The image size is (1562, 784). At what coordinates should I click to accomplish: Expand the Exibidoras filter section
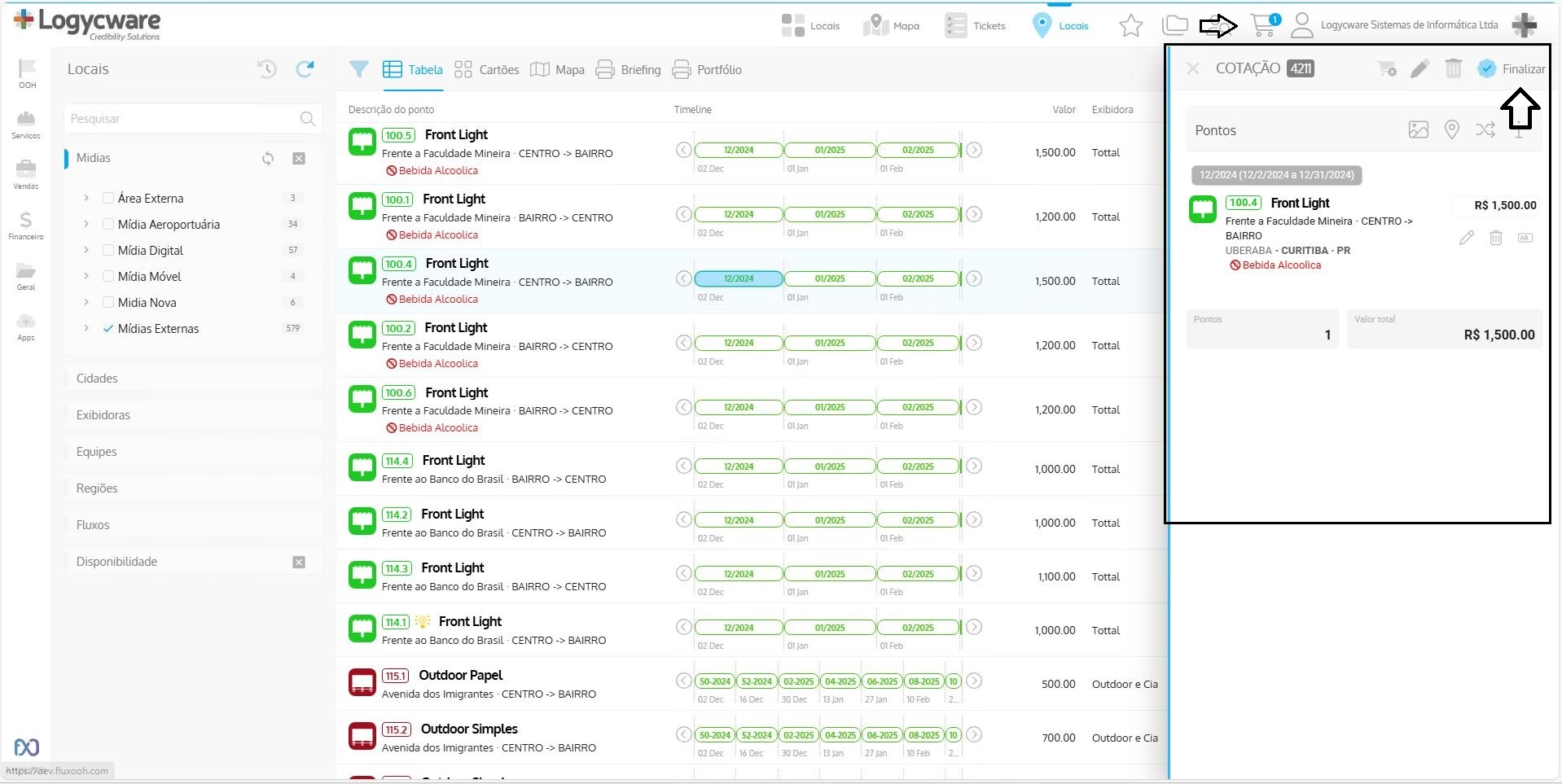pos(193,415)
